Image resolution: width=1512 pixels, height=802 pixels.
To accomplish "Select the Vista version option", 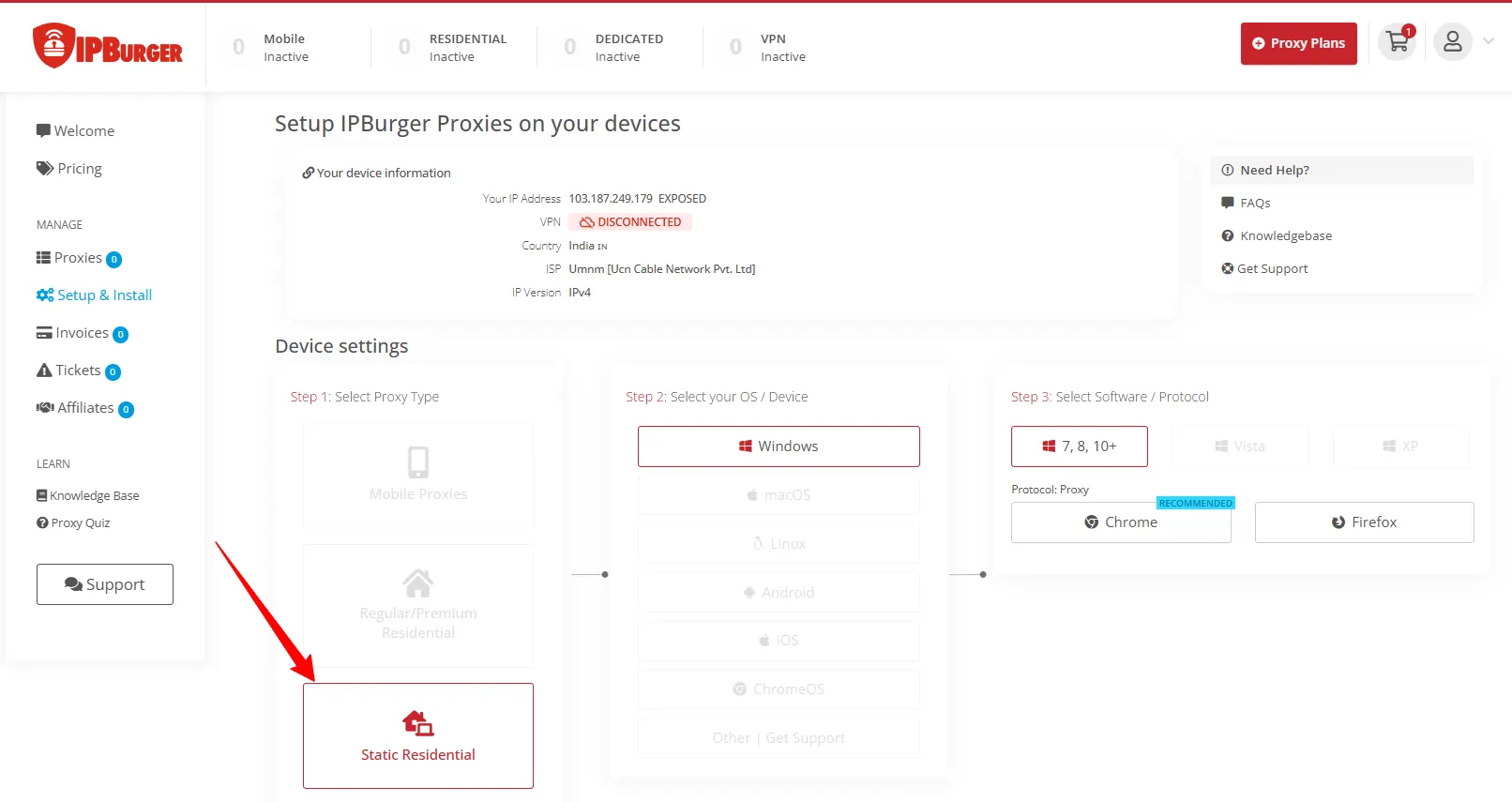I will [1240, 446].
